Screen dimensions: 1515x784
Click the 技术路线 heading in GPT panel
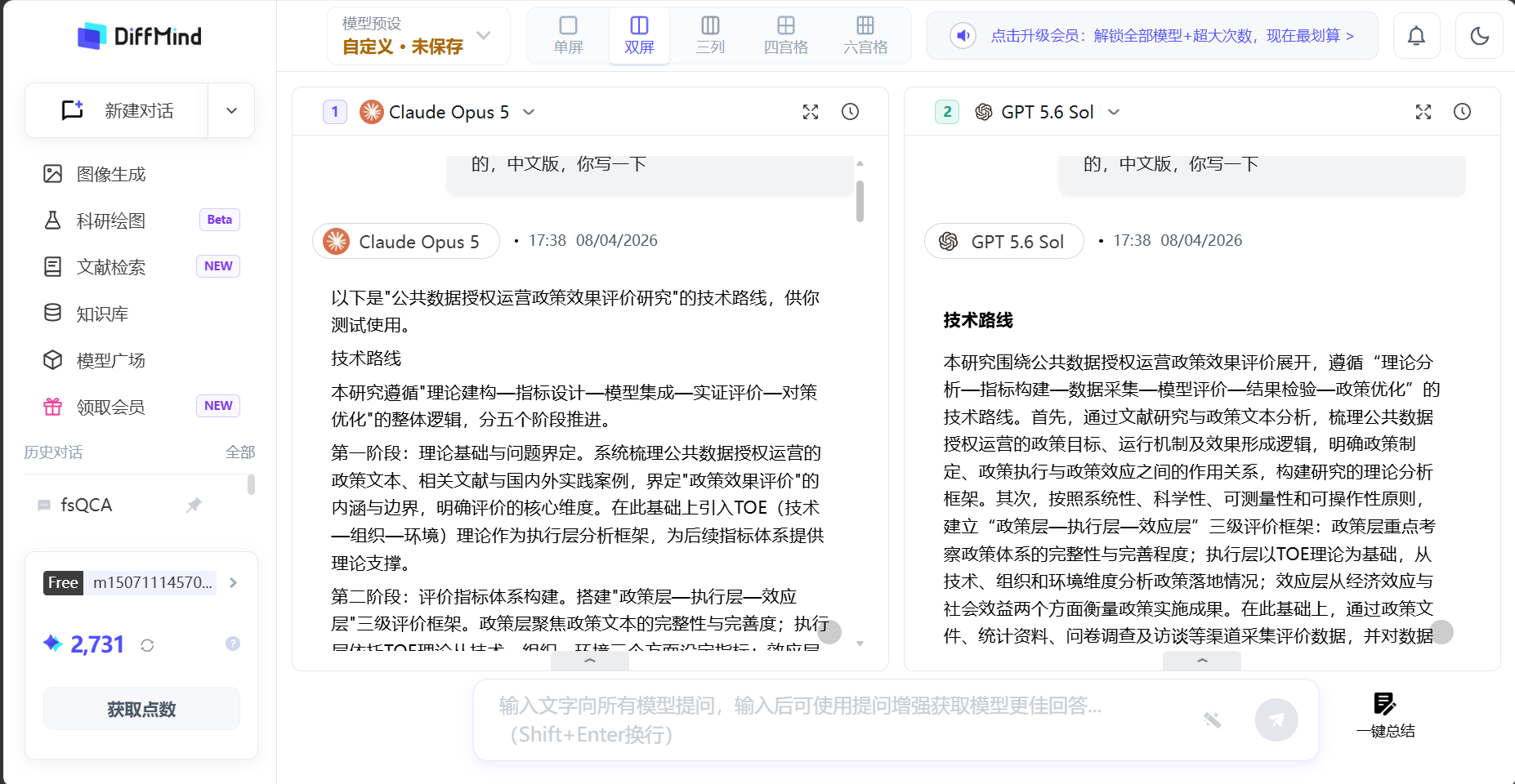pos(978,320)
